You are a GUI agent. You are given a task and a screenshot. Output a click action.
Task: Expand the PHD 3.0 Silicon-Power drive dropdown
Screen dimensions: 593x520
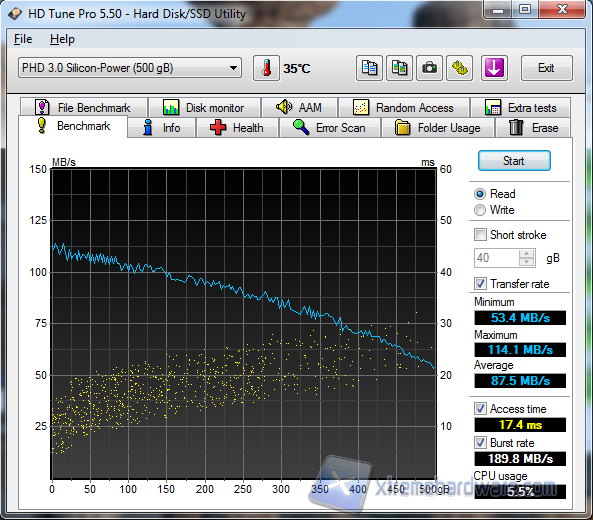coord(130,68)
